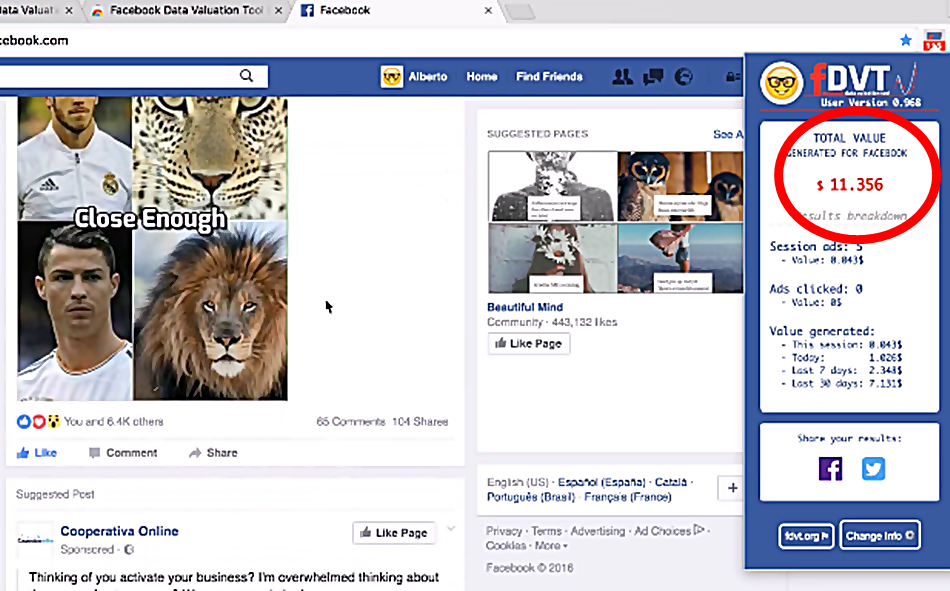
Task: Open the Advertising footer link
Action: [597, 531]
